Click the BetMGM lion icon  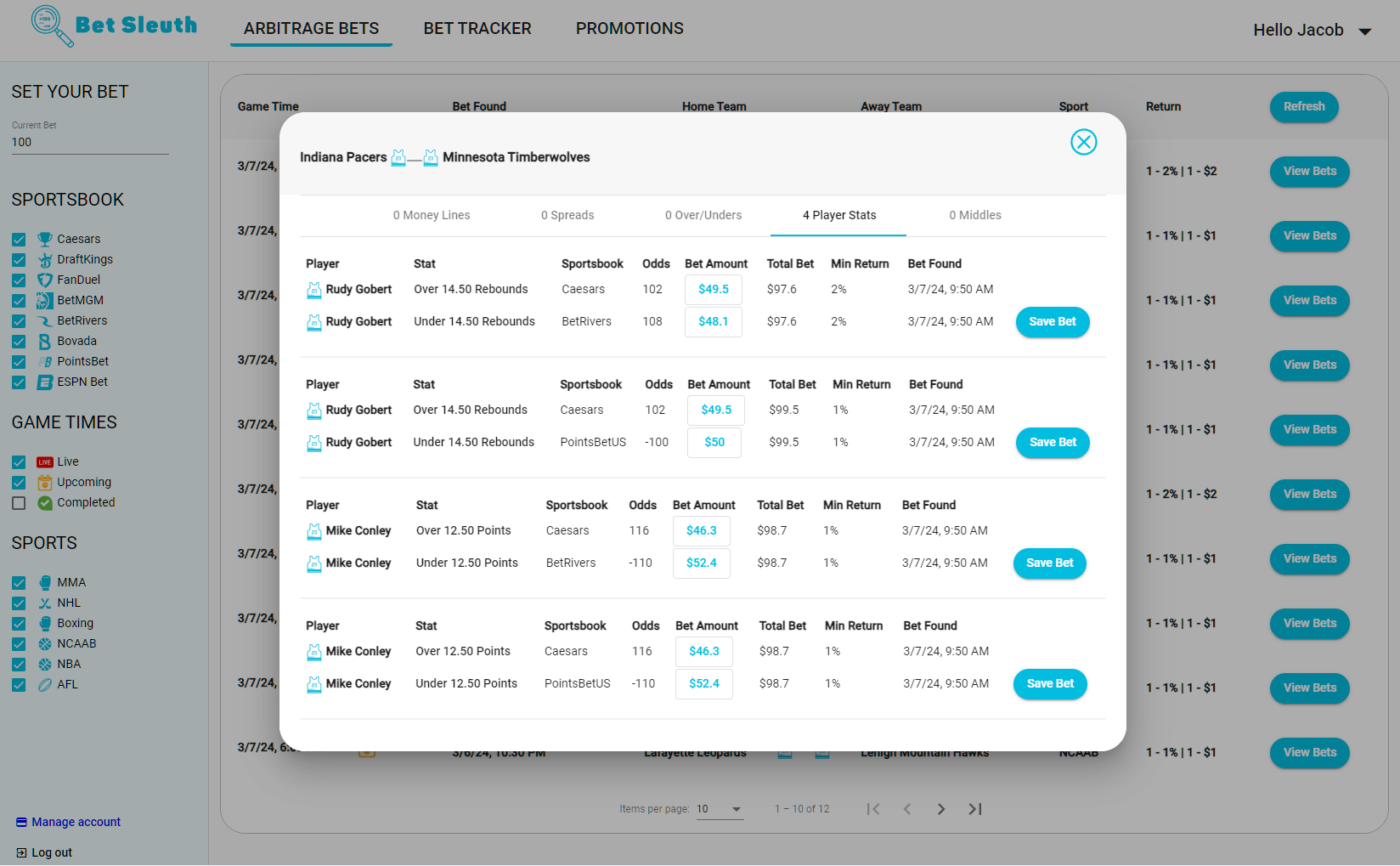(45, 301)
